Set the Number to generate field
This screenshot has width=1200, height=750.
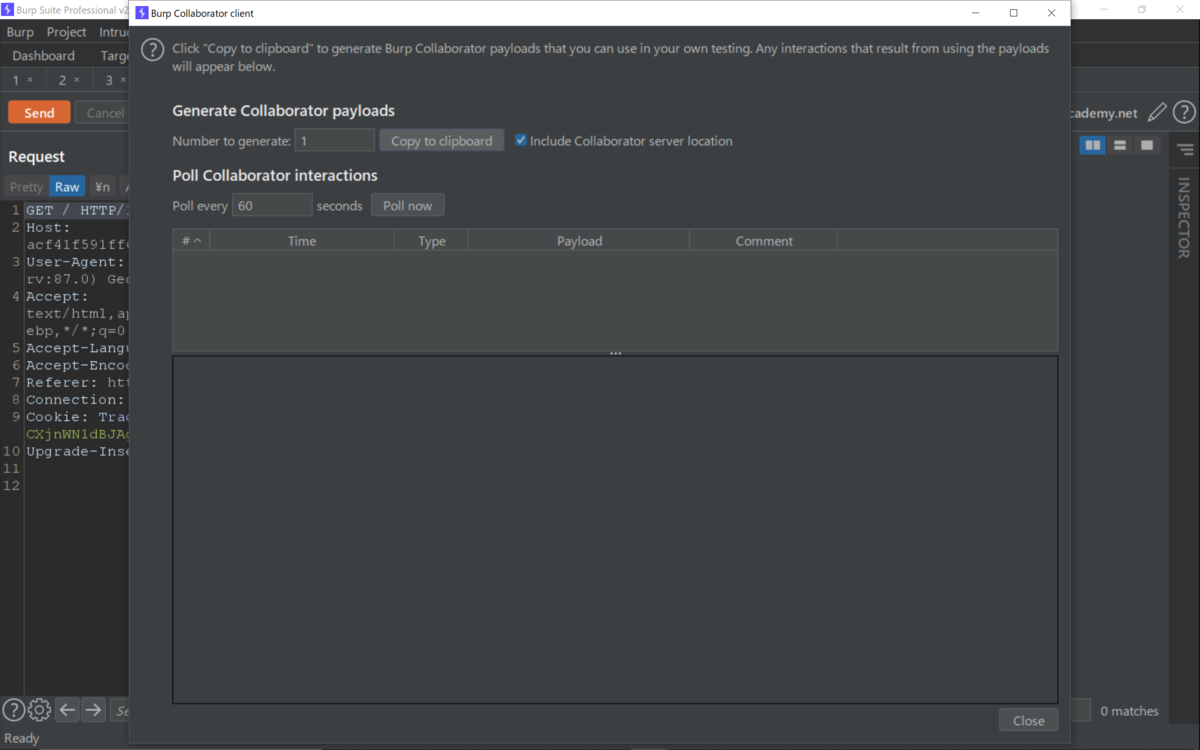(x=335, y=141)
